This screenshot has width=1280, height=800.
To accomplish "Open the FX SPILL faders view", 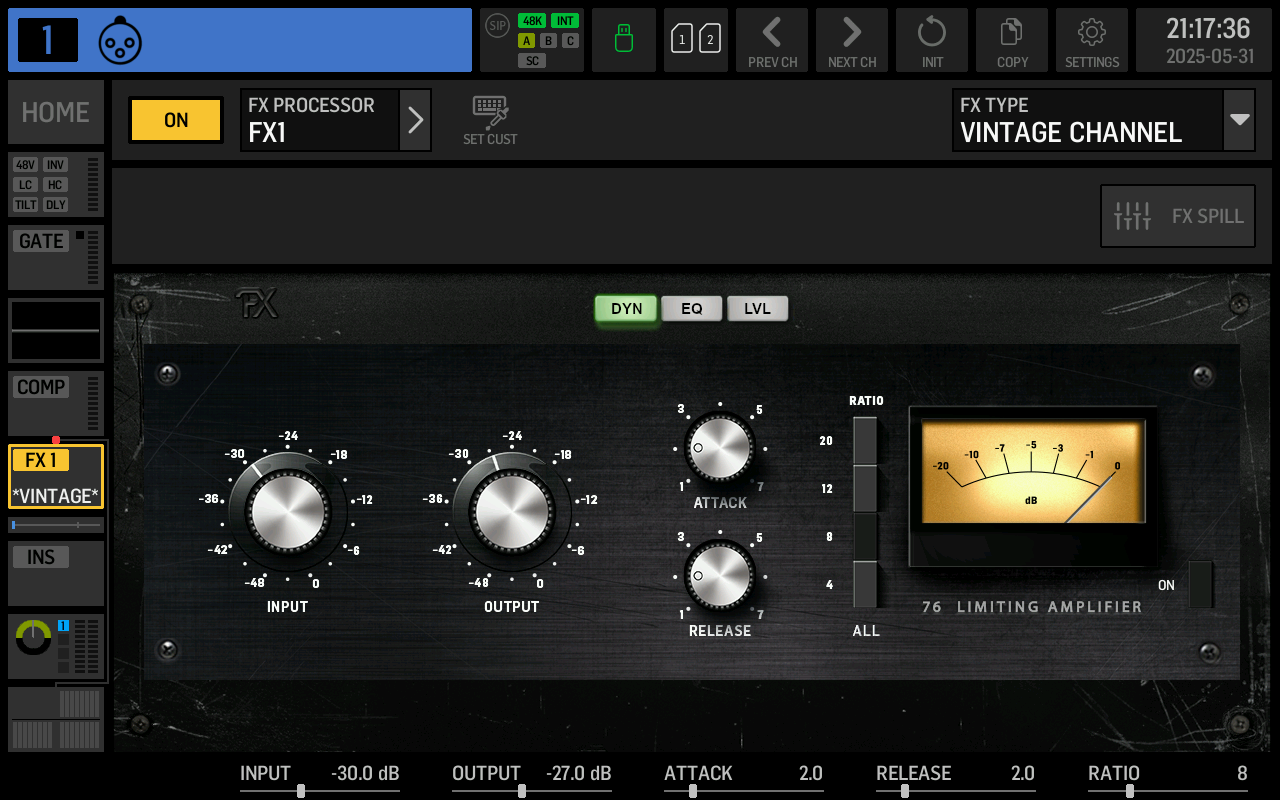I will pos(1177,216).
